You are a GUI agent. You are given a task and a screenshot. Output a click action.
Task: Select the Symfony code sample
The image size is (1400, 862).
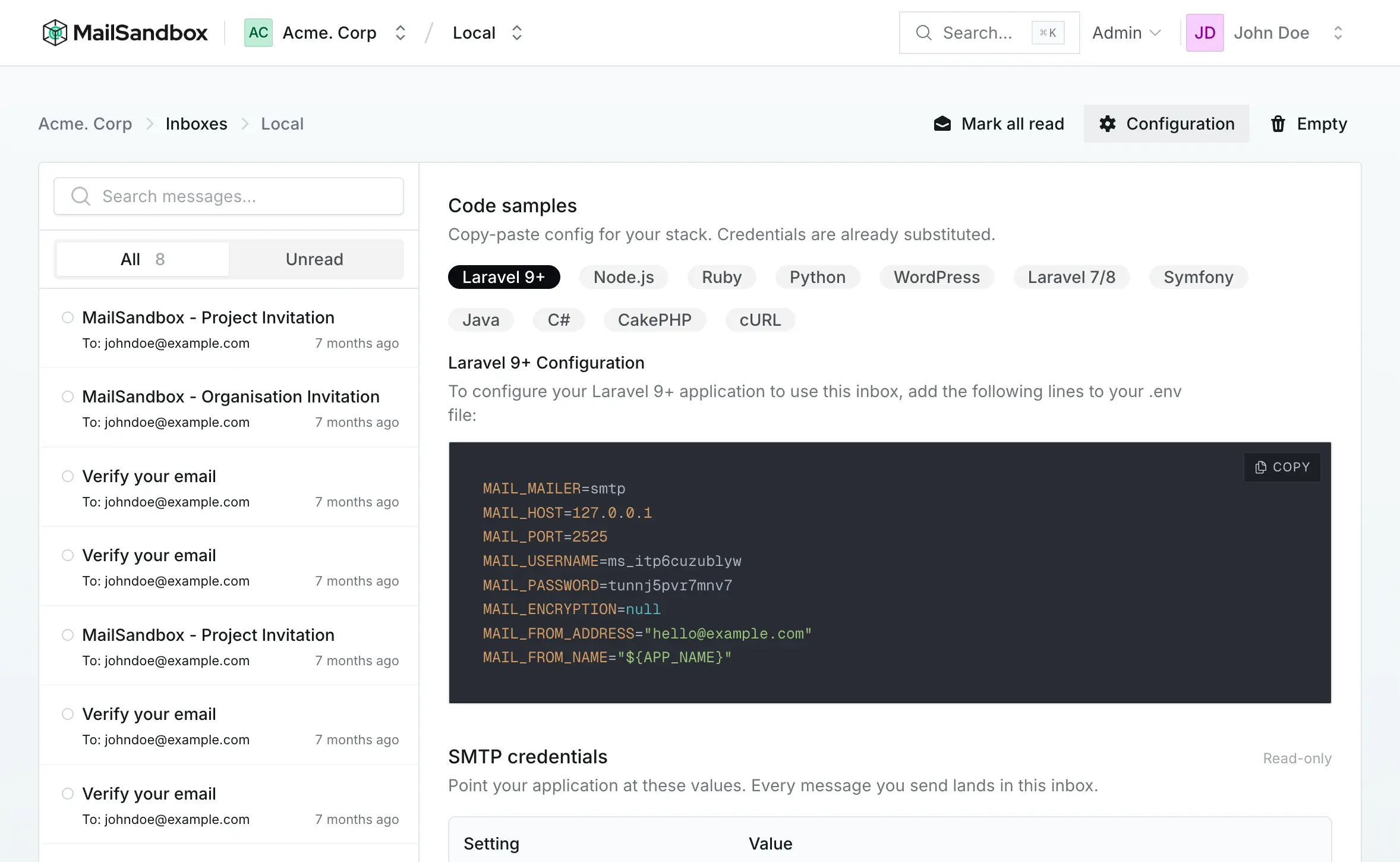1199,277
